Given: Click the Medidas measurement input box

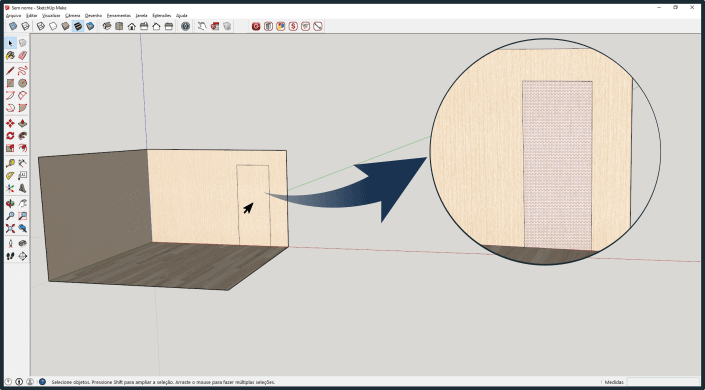Looking at the screenshot, I should coord(663,382).
